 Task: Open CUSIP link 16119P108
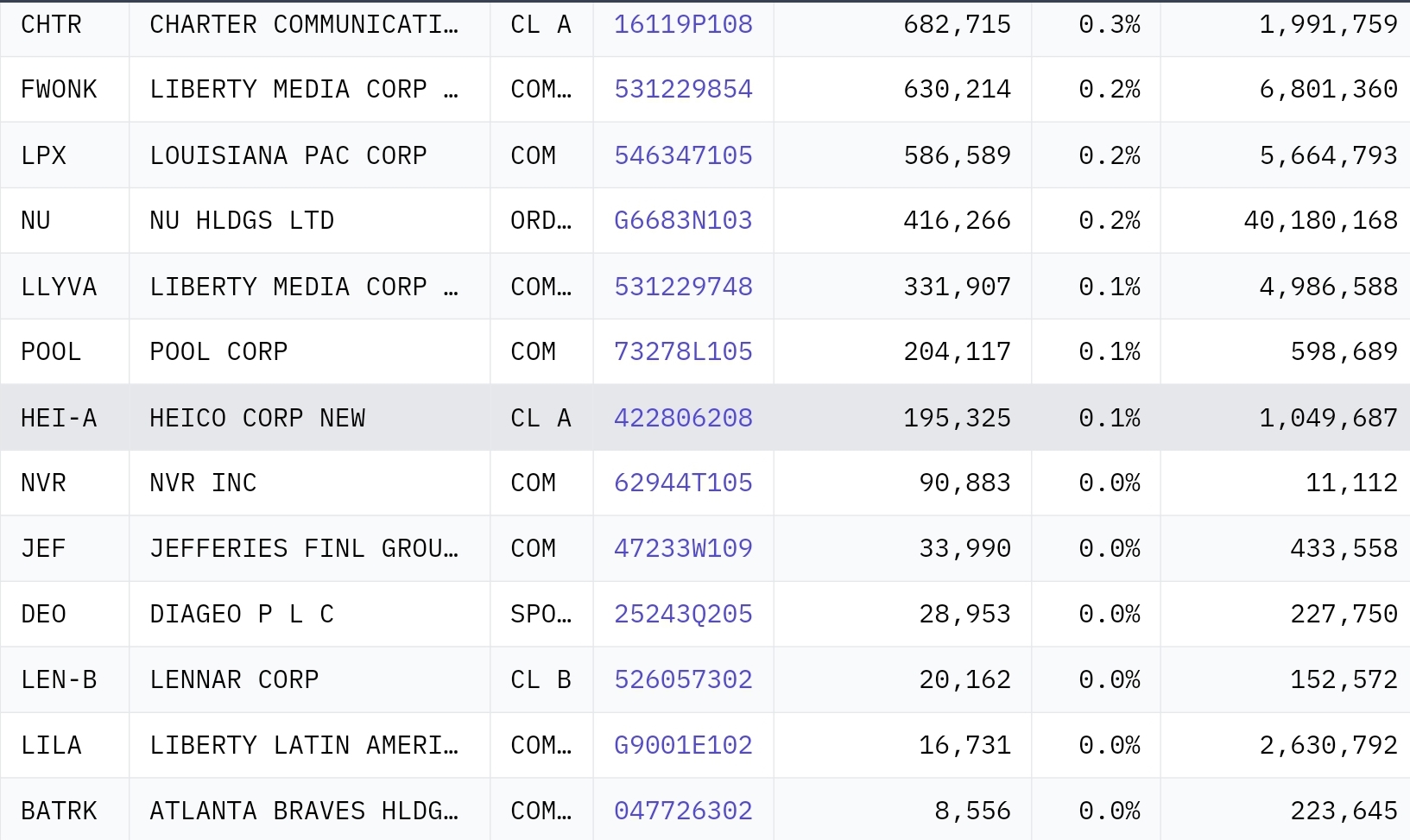683,24
